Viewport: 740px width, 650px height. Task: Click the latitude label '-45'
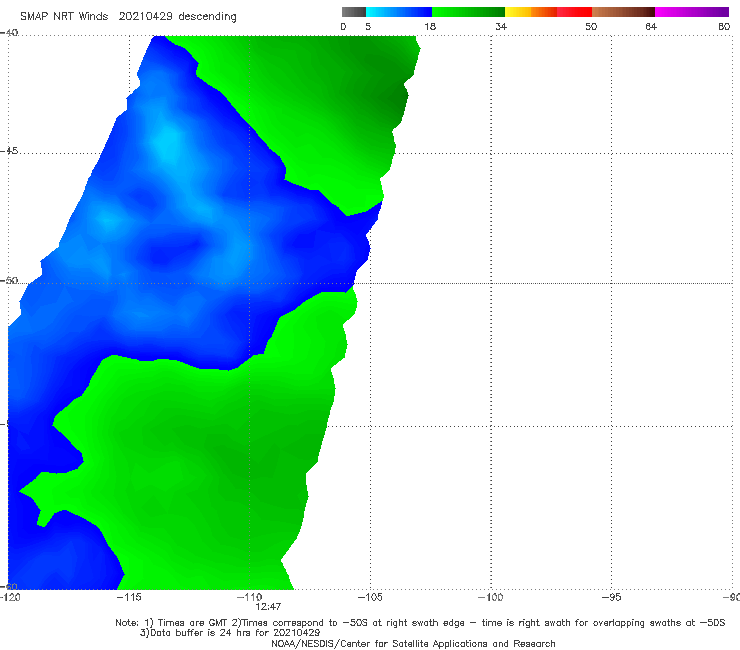pyautogui.click(x=9, y=151)
